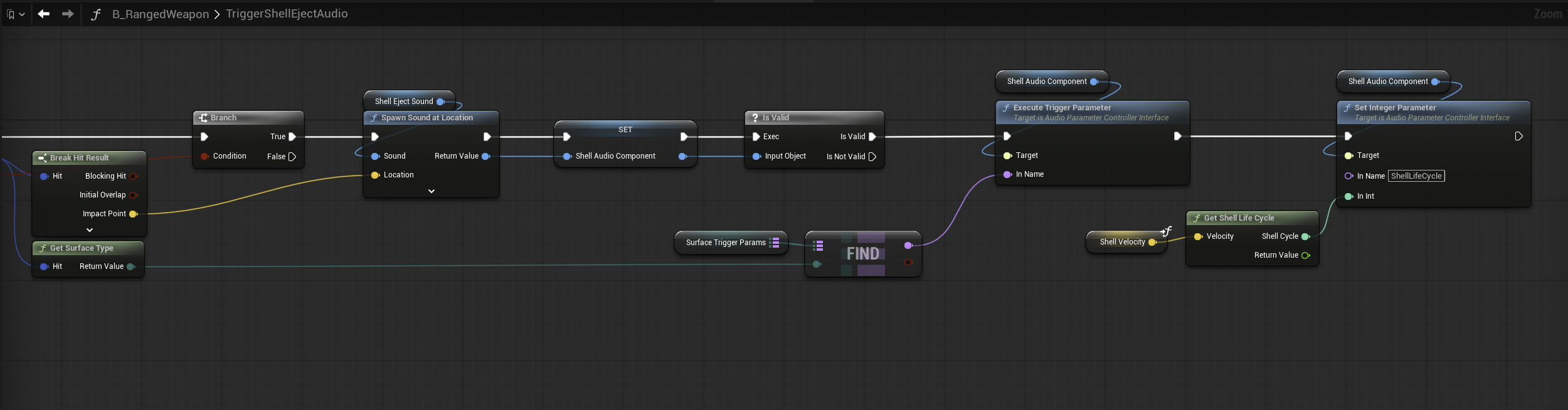Click the function icon beside B_RangedWeapon
This screenshot has width=1568, height=410.
pos(96,14)
